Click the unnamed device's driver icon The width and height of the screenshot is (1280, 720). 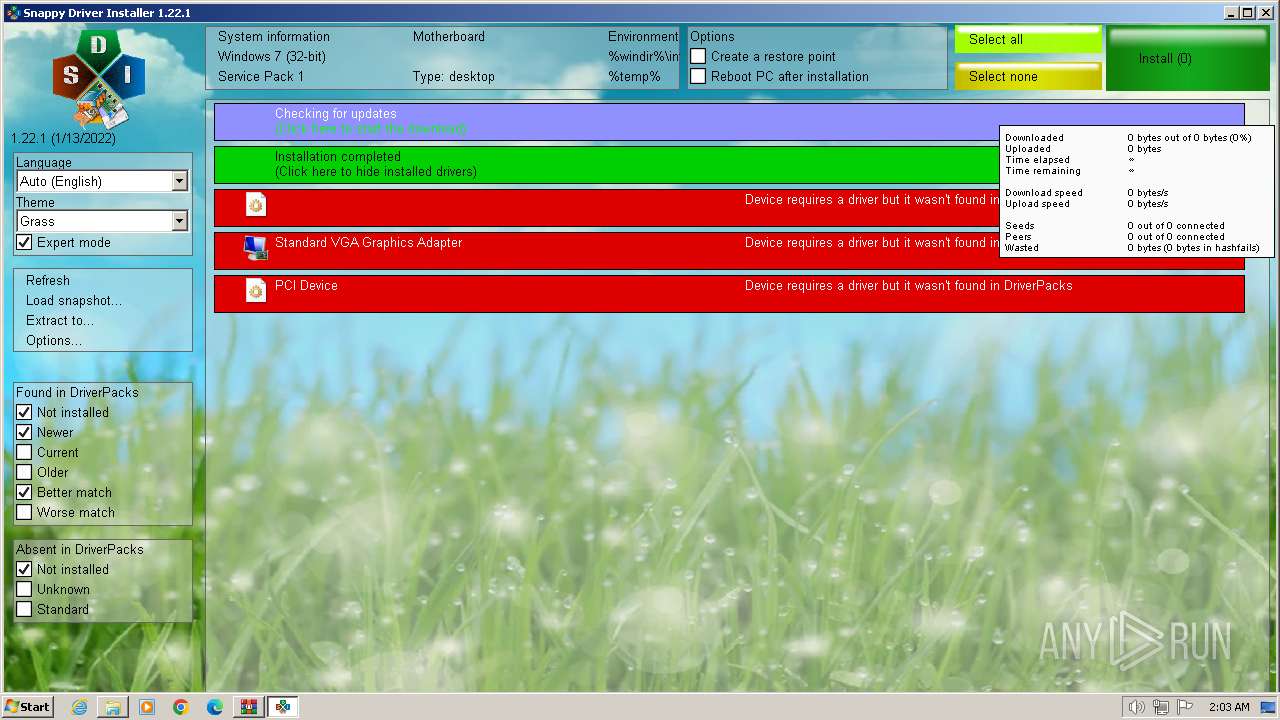pyautogui.click(x=256, y=205)
